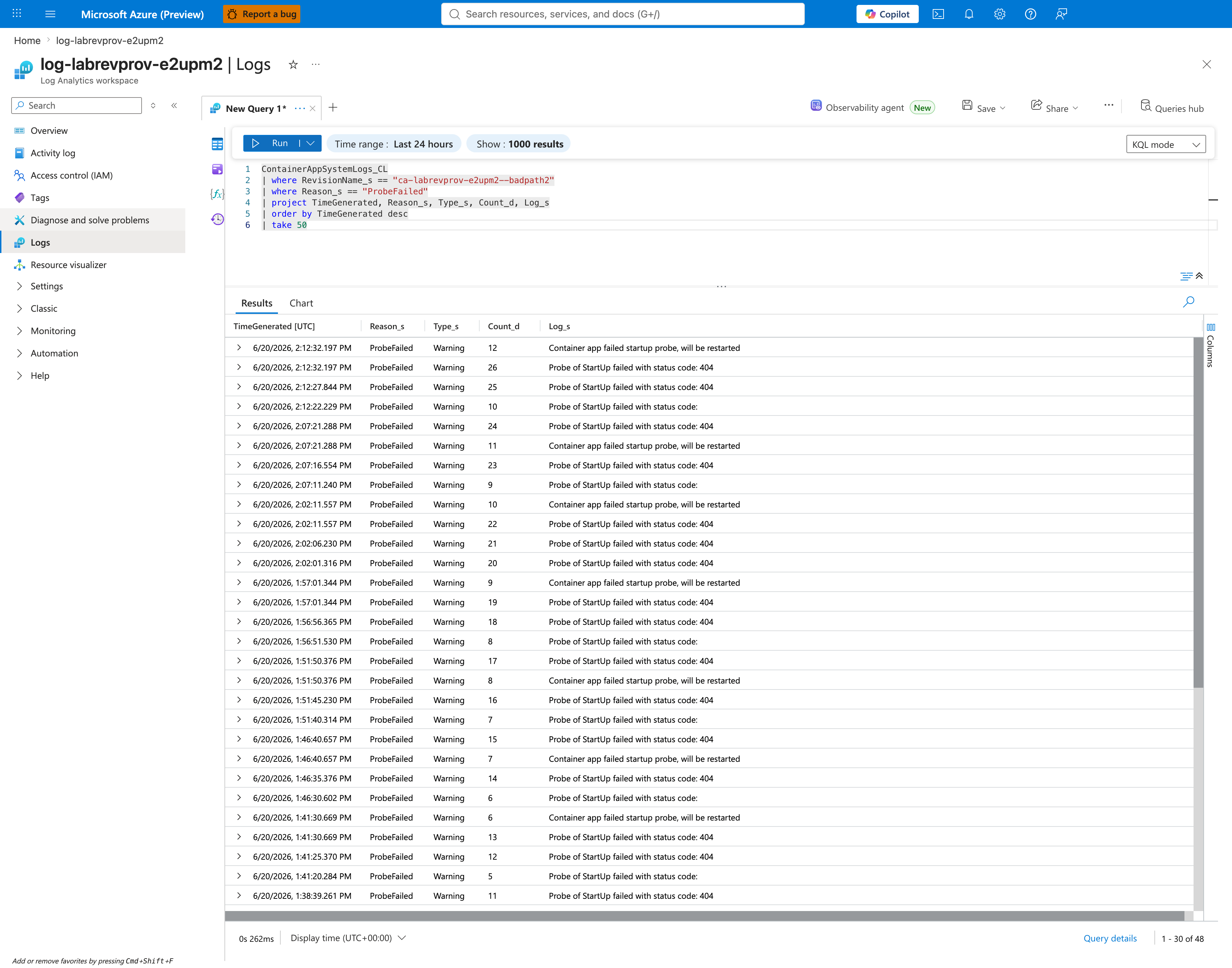The image size is (1232, 968).
Task: Open the Queries pane icon beside the editor
Action: tap(217, 169)
